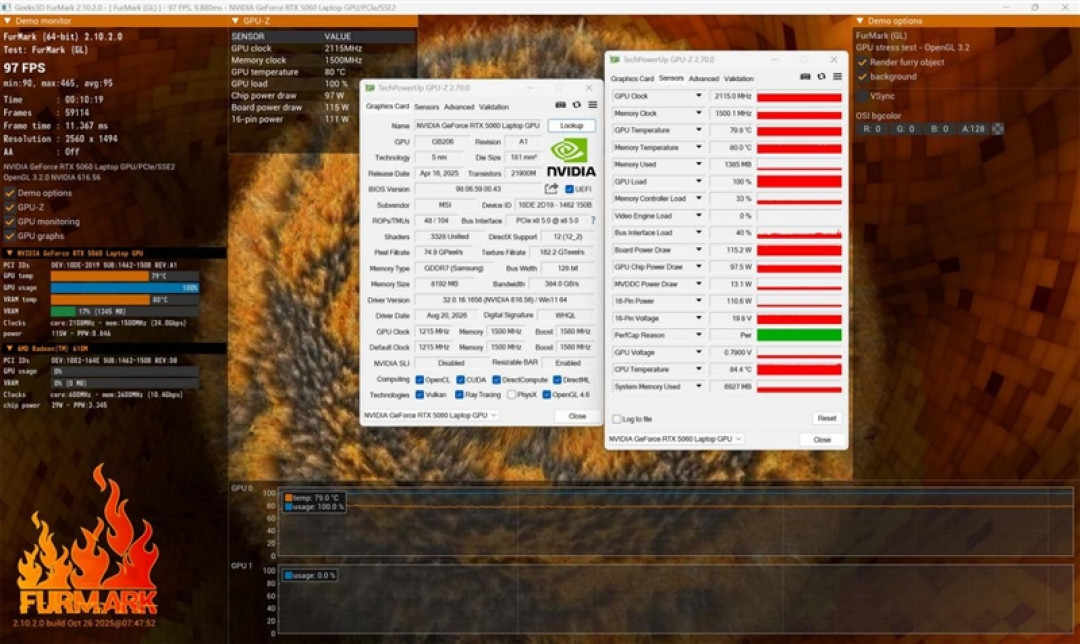
Task: Collapse NVIDIA GeForce RTX 5060 monitoring section
Action: pos(9,253)
